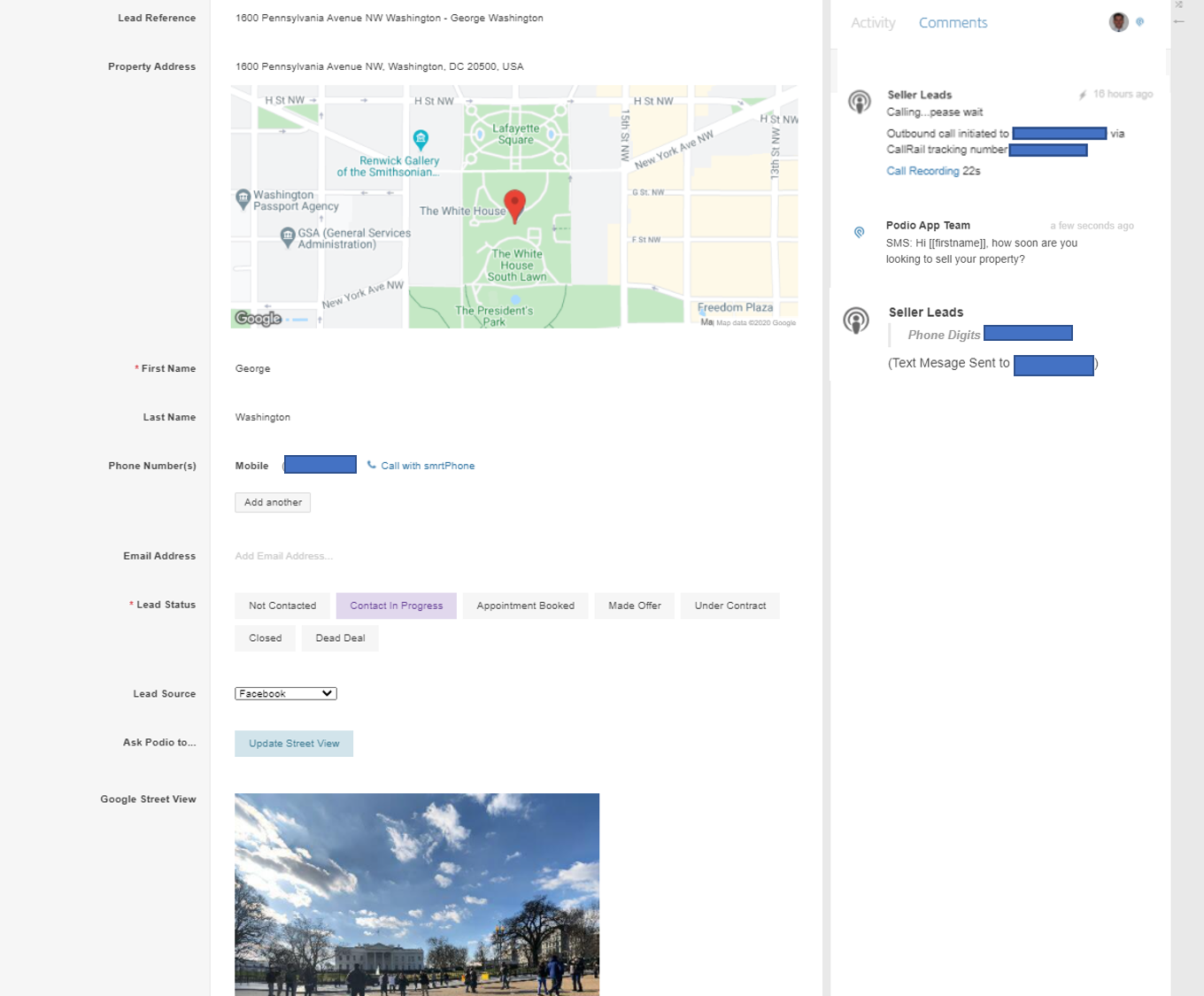Viewport: 1204px width, 996px height.
Task: Click the user avatar photo in comments header
Action: pos(1118,22)
